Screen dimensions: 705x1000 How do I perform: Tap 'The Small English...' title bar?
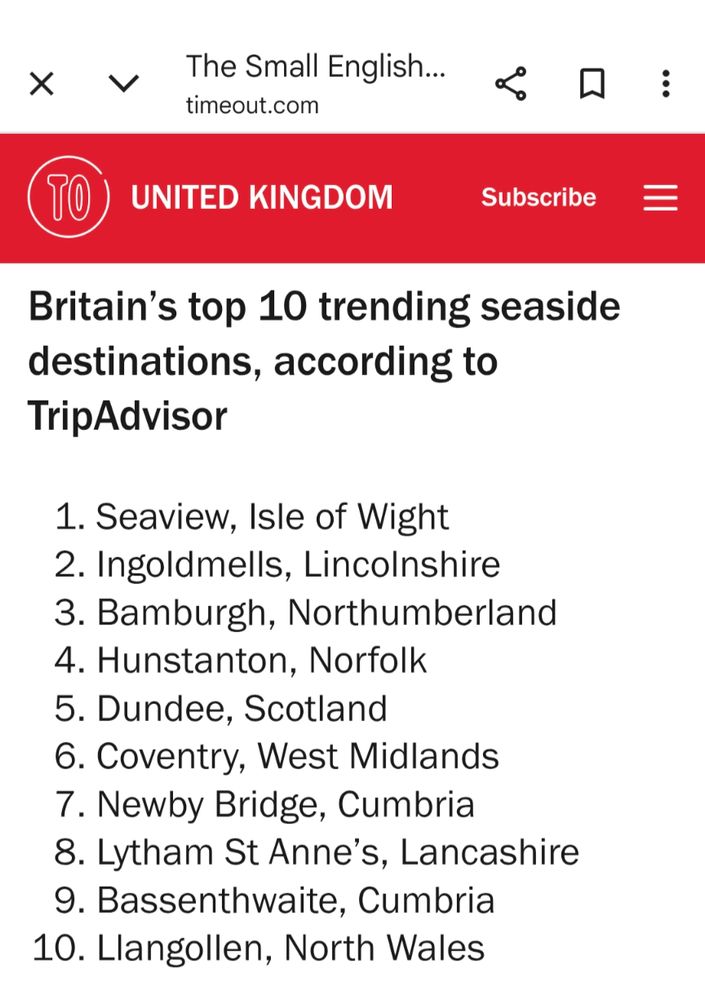pyautogui.click(x=316, y=66)
